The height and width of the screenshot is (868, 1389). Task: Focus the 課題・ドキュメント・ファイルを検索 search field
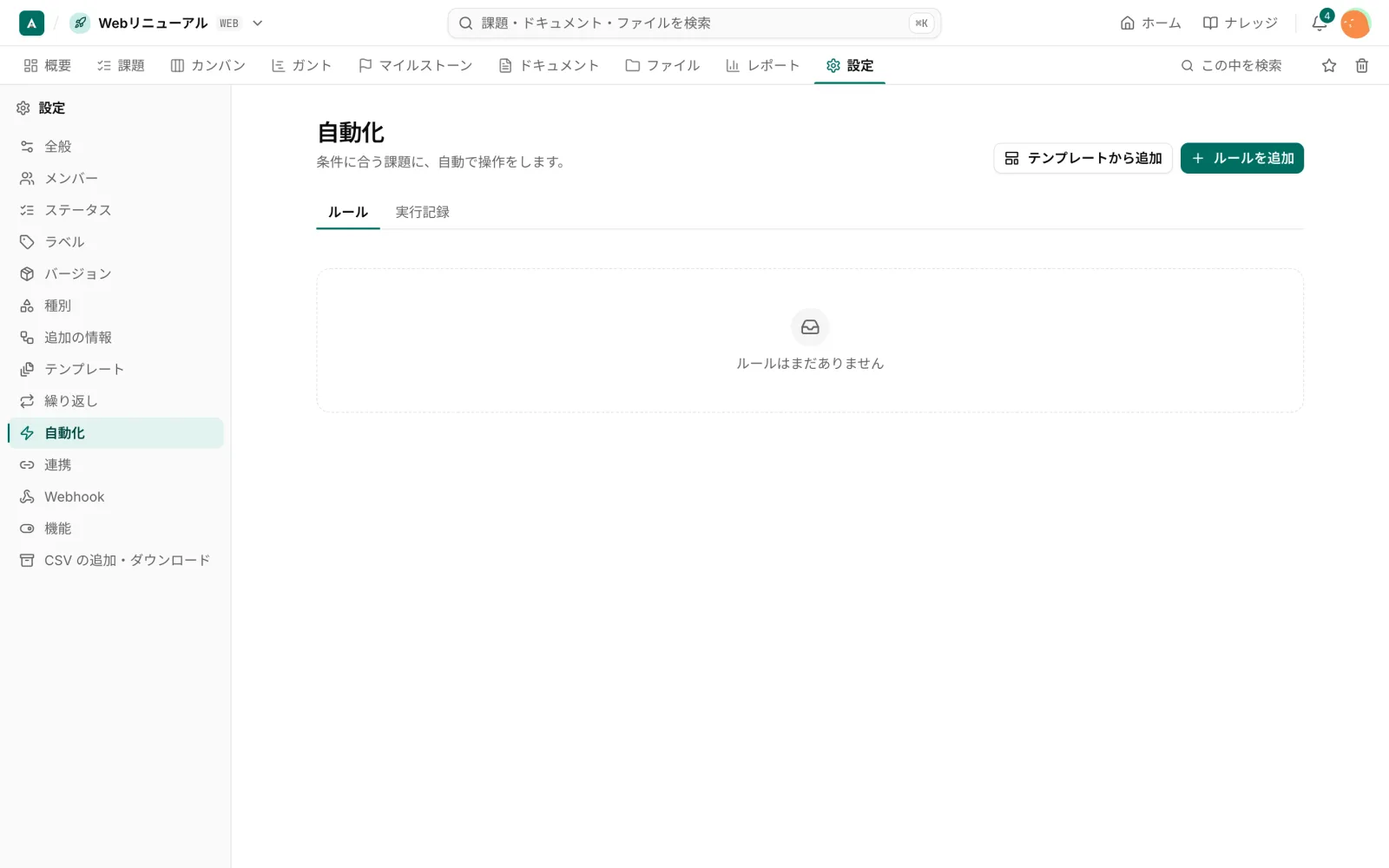click(x=694, y=23)
